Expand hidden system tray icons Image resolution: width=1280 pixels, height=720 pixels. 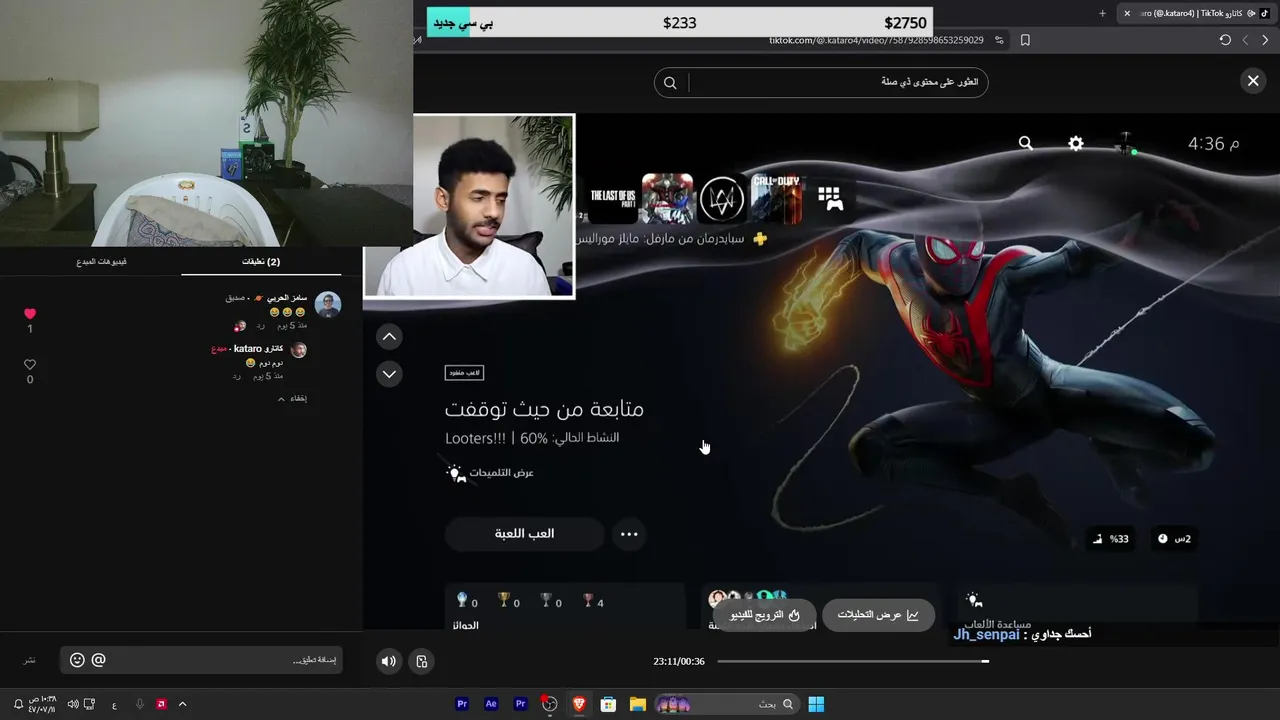click(182, 704)
